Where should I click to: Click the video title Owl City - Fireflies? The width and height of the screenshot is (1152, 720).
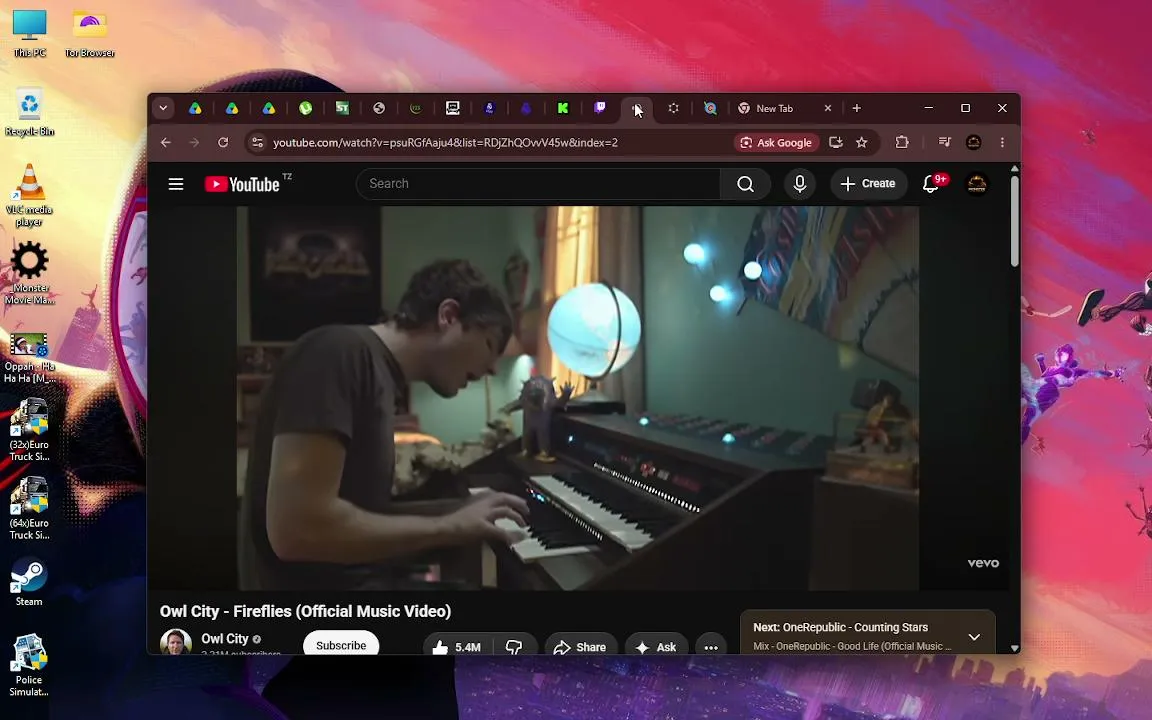306,611
